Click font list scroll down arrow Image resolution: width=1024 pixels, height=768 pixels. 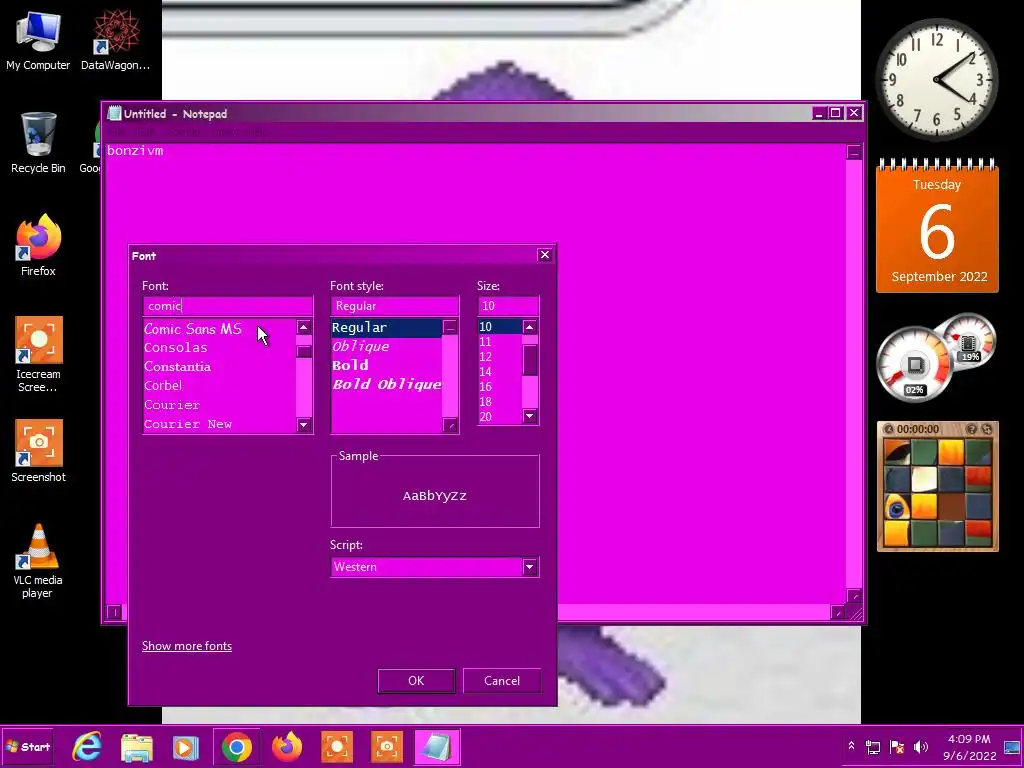coord(304,425)
